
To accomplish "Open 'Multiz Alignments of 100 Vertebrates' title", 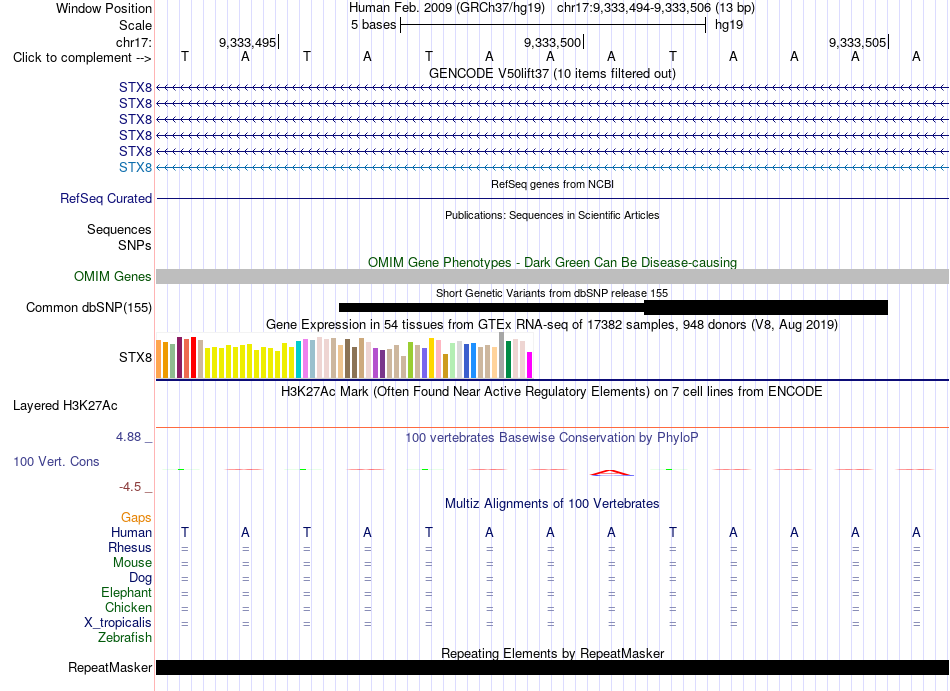I will pyautogui.click(x=552, y=504).
